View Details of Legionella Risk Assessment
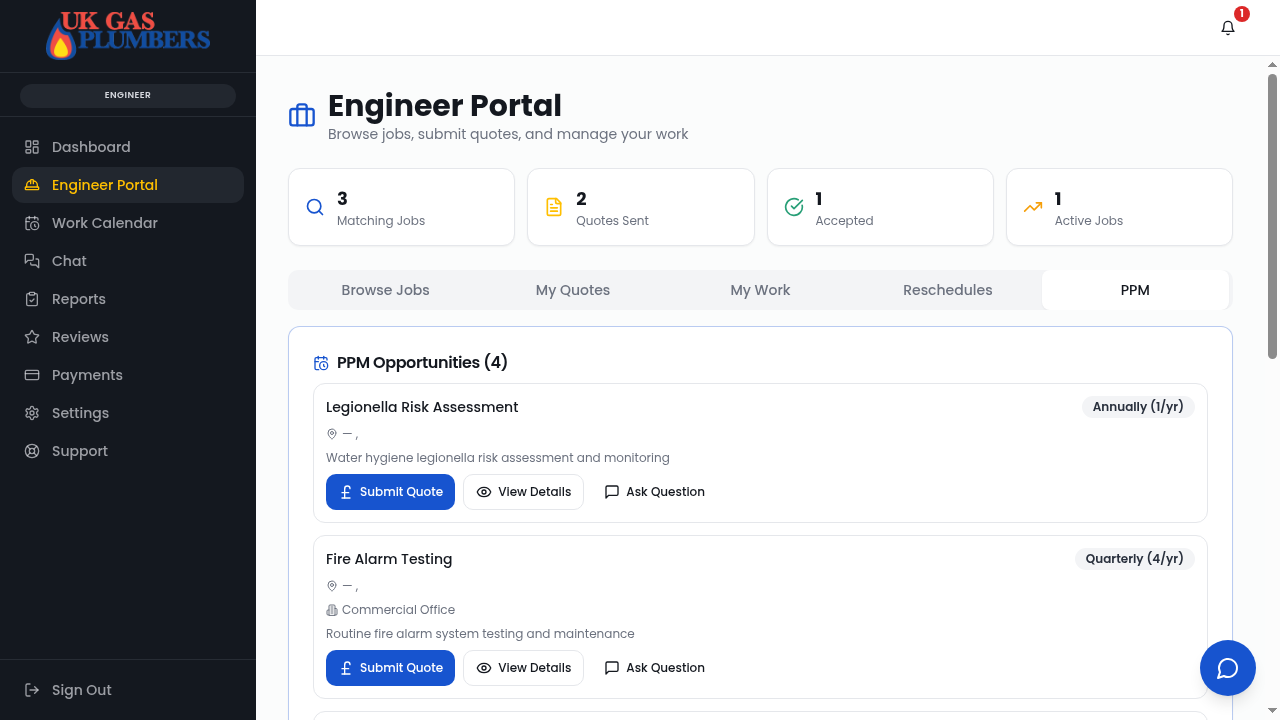The width and height of the screenshot is (1280, 720). [523, 492]
